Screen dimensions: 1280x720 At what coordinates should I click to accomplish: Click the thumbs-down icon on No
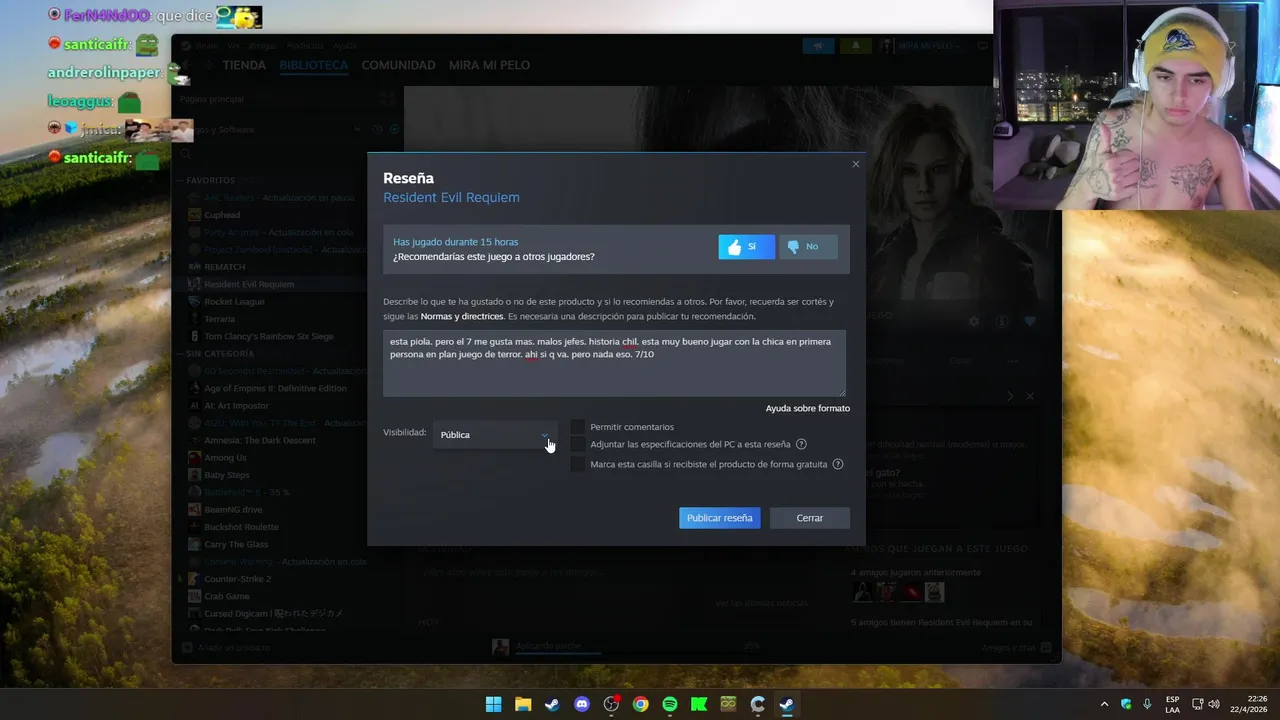pyautogui.click(x=794, y=247)
